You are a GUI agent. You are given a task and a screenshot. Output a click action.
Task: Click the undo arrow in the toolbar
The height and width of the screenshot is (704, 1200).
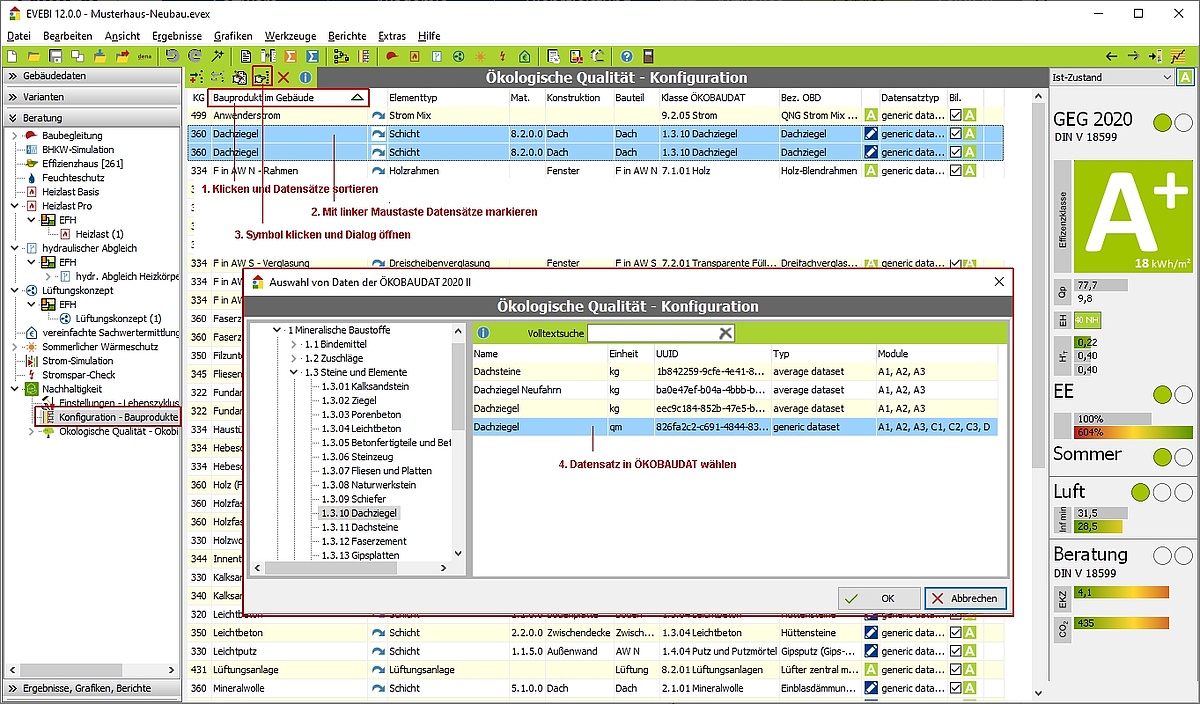[172, 56]
